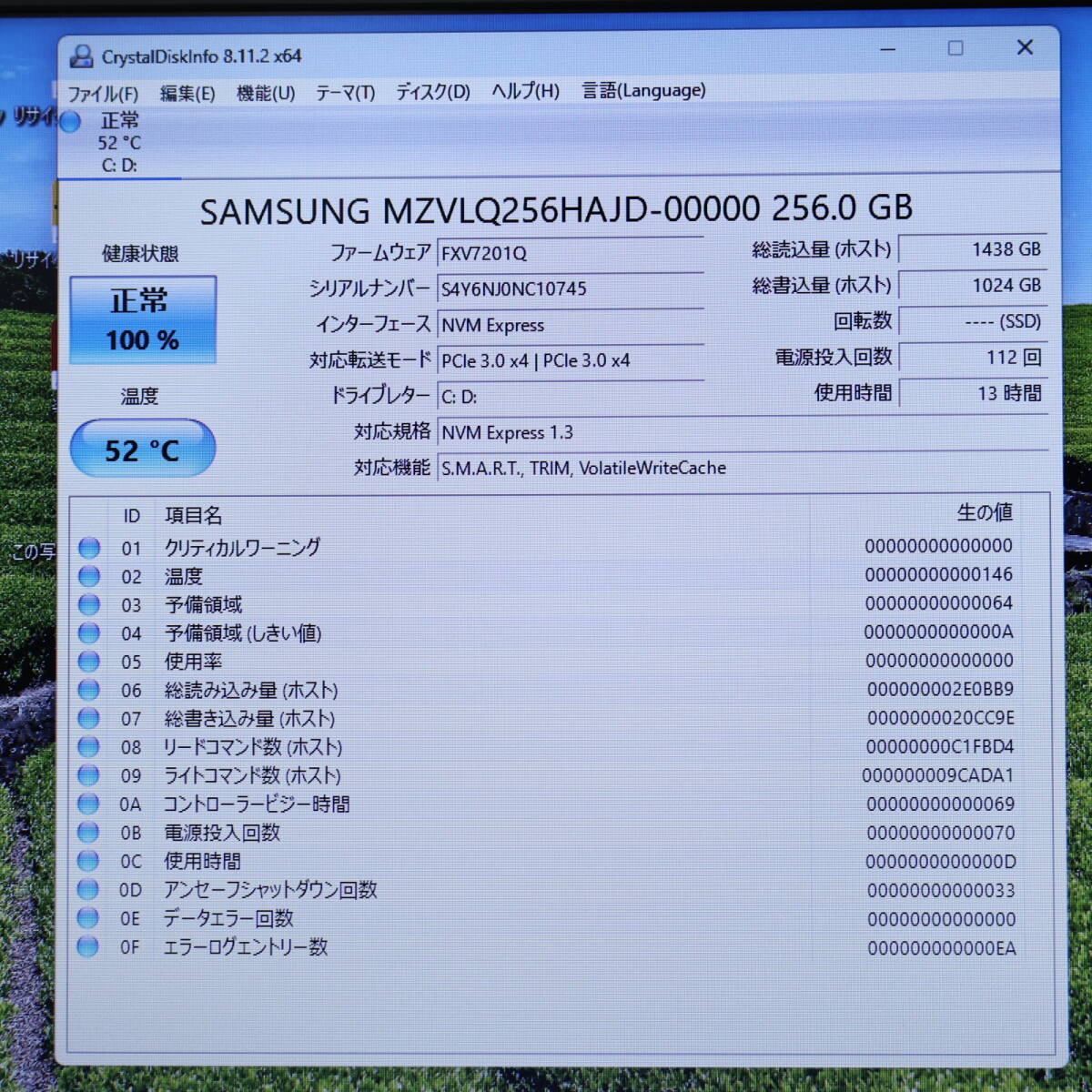Click the firmware field FXV7201Q
This screenshot has height=1092, width=1092.
[x=571, y=253]
